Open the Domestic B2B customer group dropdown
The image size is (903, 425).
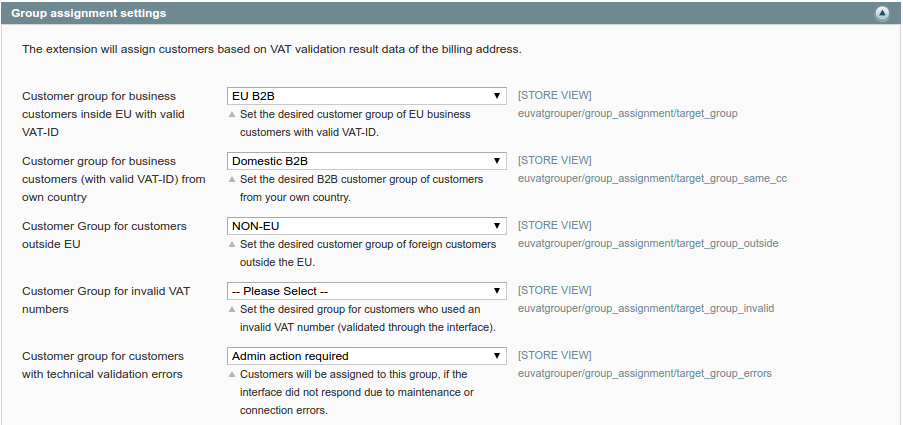point(367,161)
